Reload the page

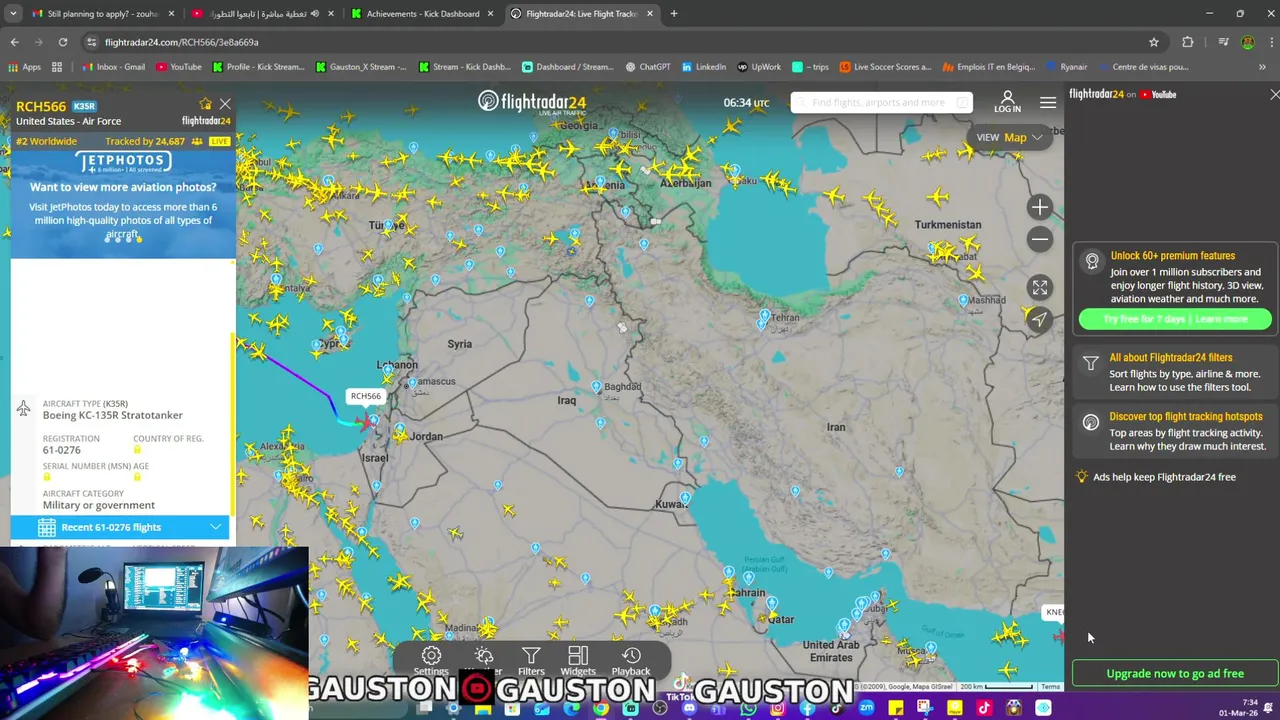pos(62,42)
